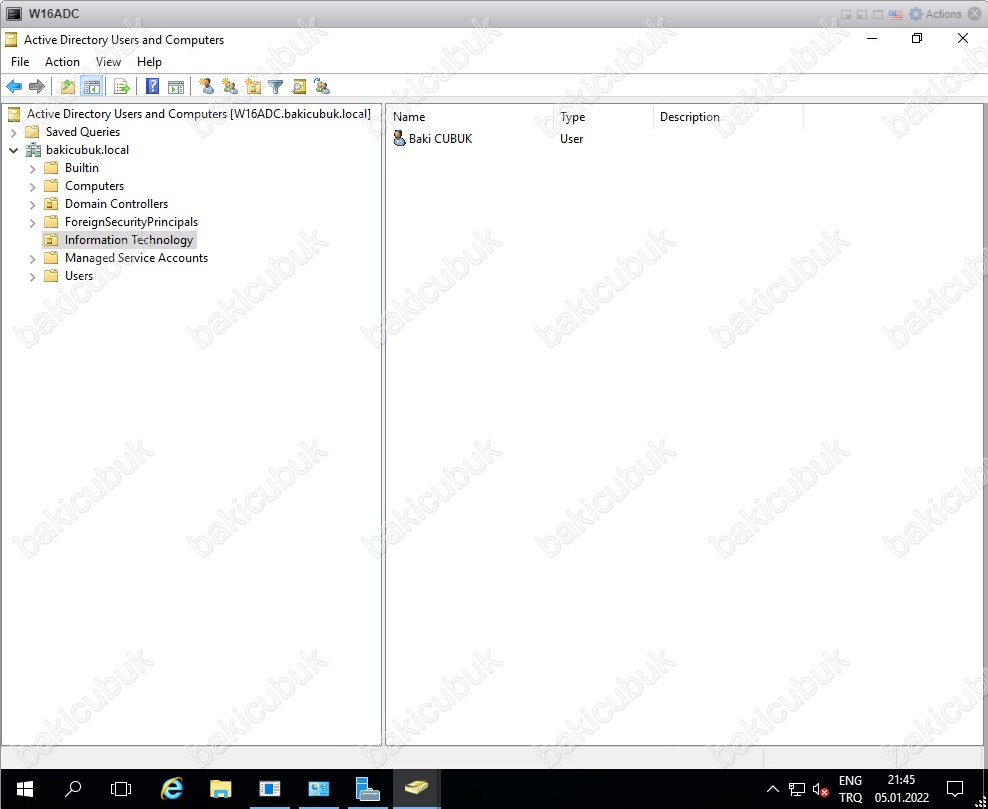Screen dimensions: 988x809
Task: Select the Builtin tree item
Action: [82, 168]
